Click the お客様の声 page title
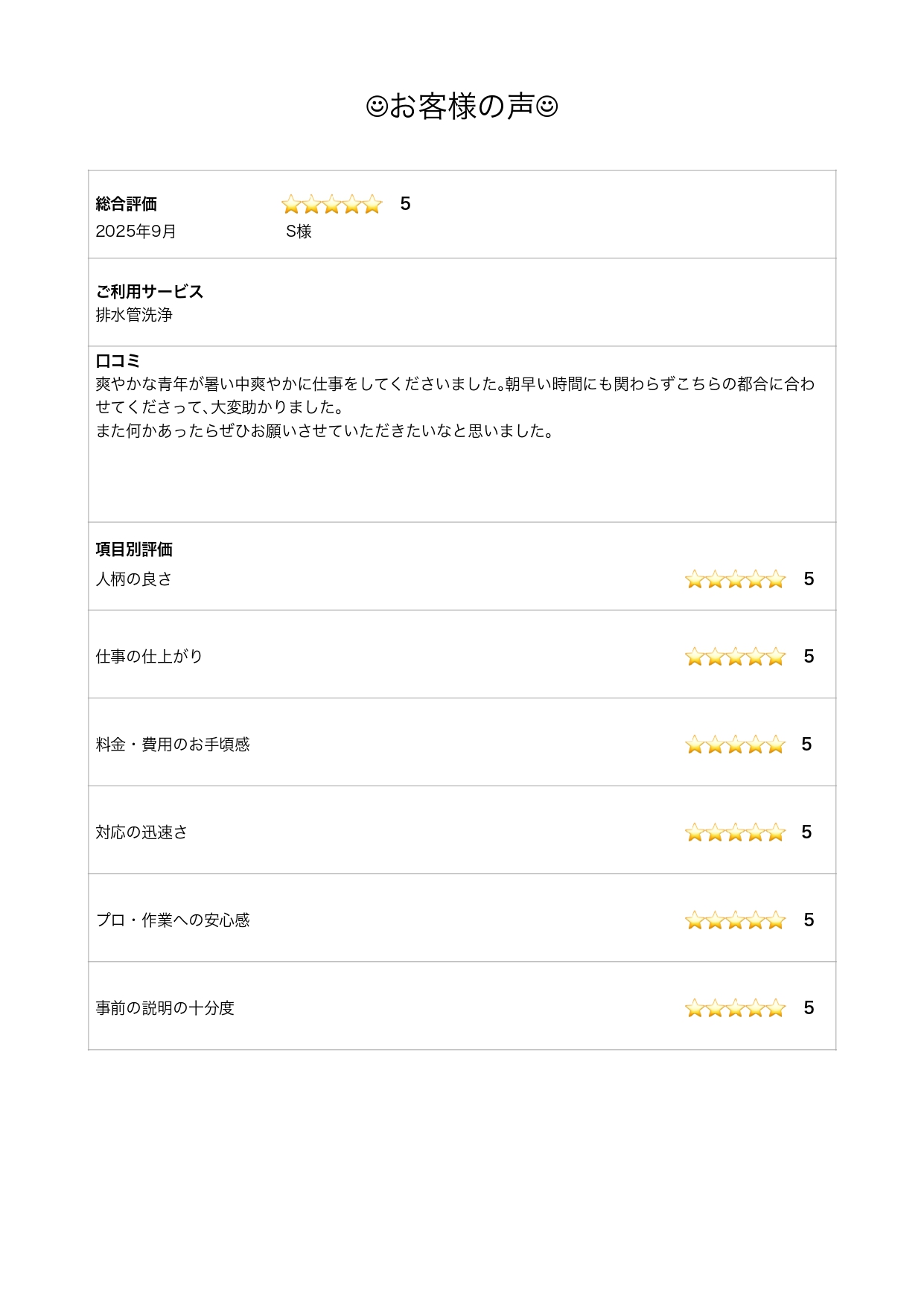The width and height of the screenshot is (924, 1306). click(x=462, y=106)
